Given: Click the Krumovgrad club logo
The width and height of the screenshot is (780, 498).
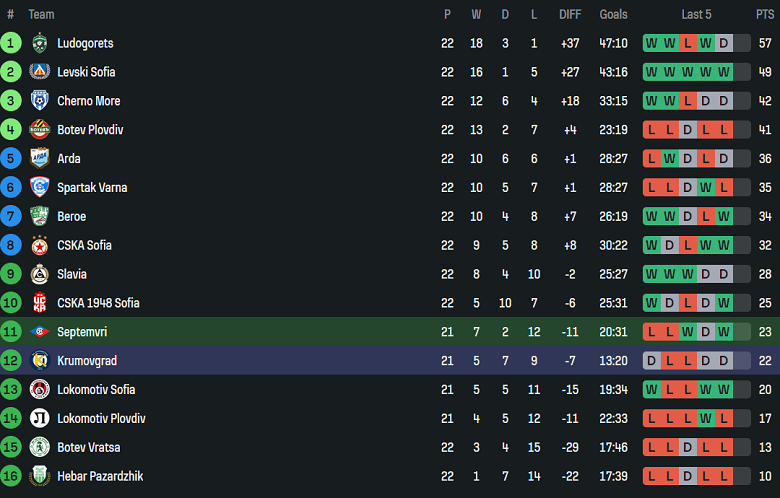Looking at the screenshot, I should click(x=39, y=361).
